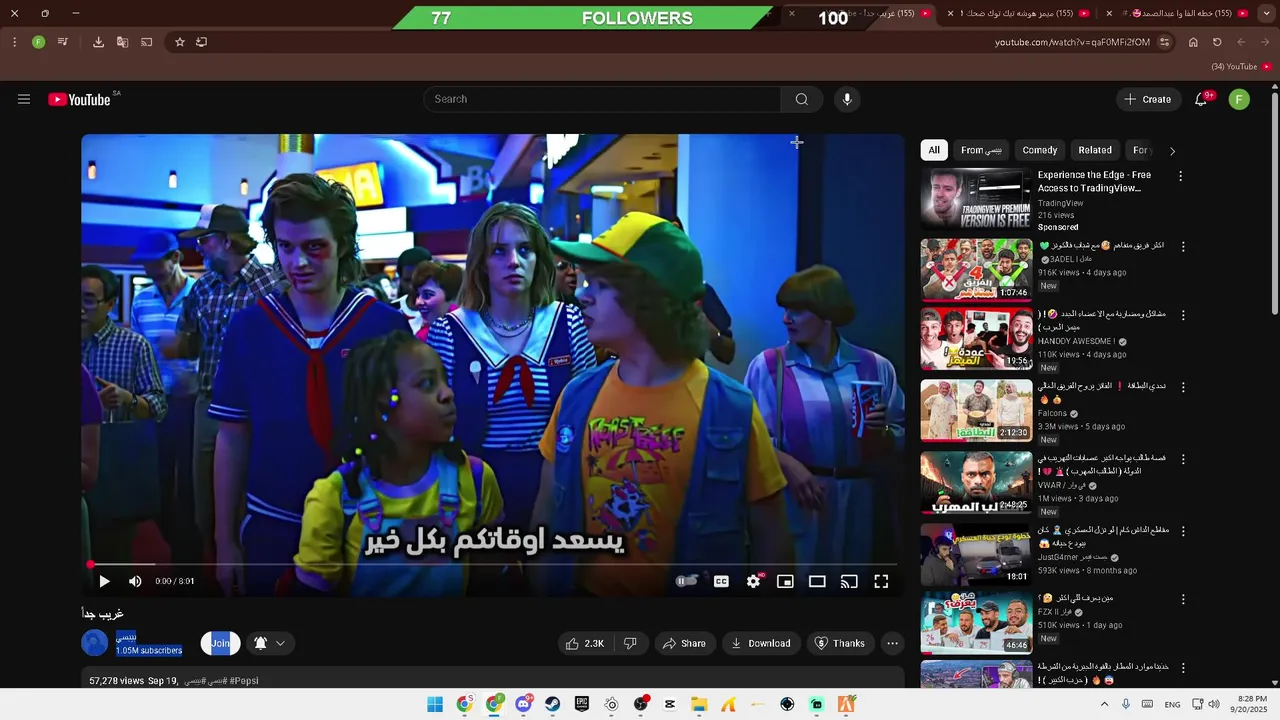The height and width of the screenshot is (720, 1280).
Task: Open the TradingView sponsored thumbnail
Action: [x=976, y=199]
